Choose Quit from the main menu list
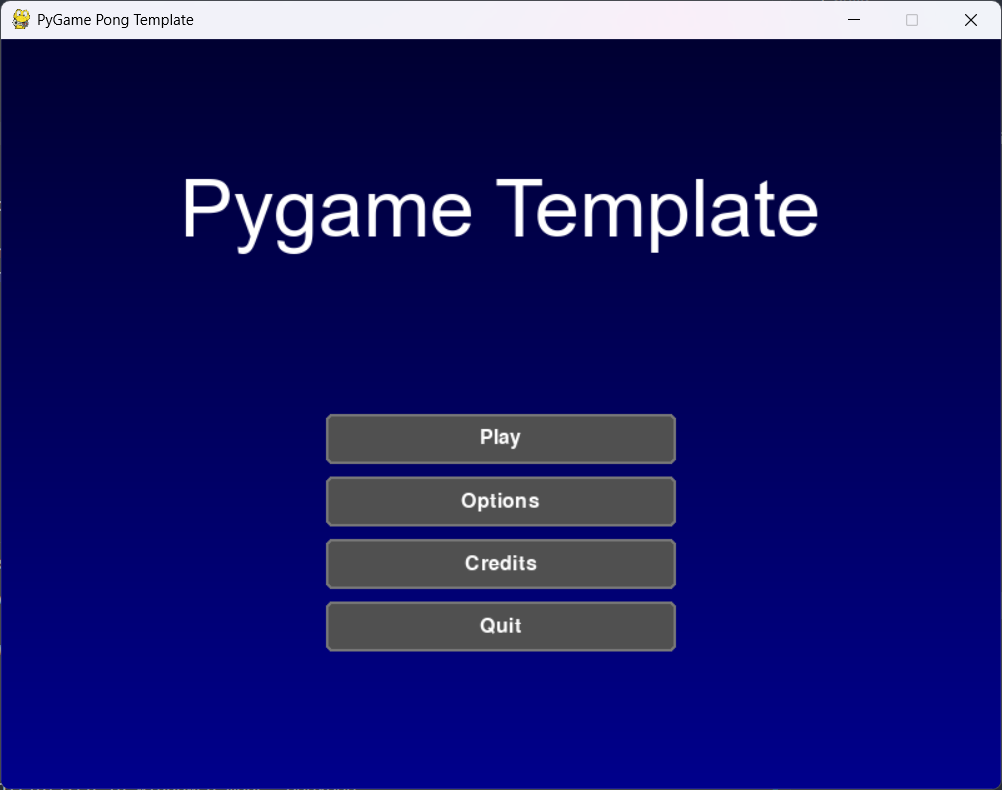Image resolution: width=1002 pixels, height=790 pixels. tap(500, 626)
